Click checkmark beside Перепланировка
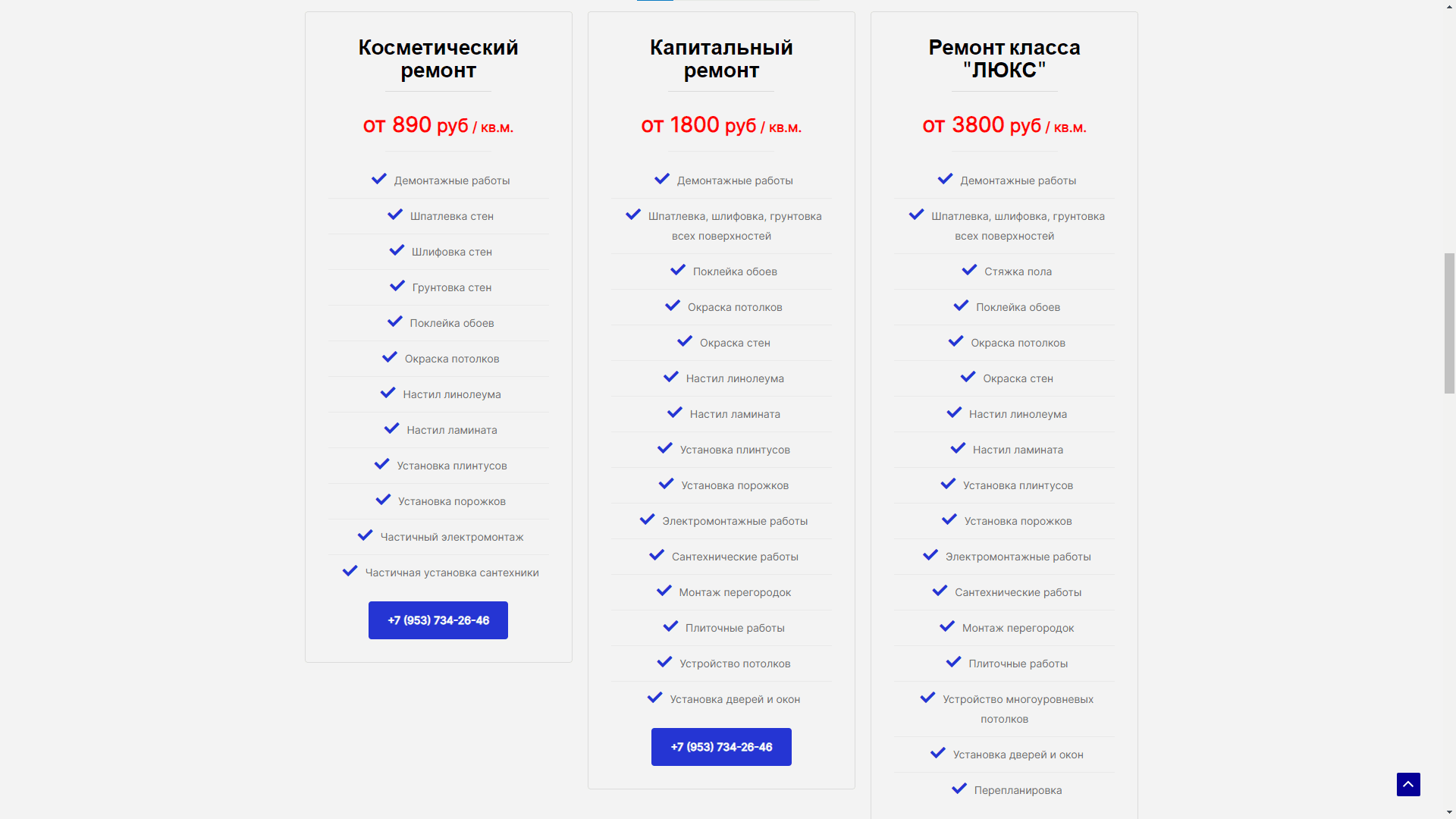Image resolution: width=1456 pixels, height=819 pixels. (x=959, y=789)
